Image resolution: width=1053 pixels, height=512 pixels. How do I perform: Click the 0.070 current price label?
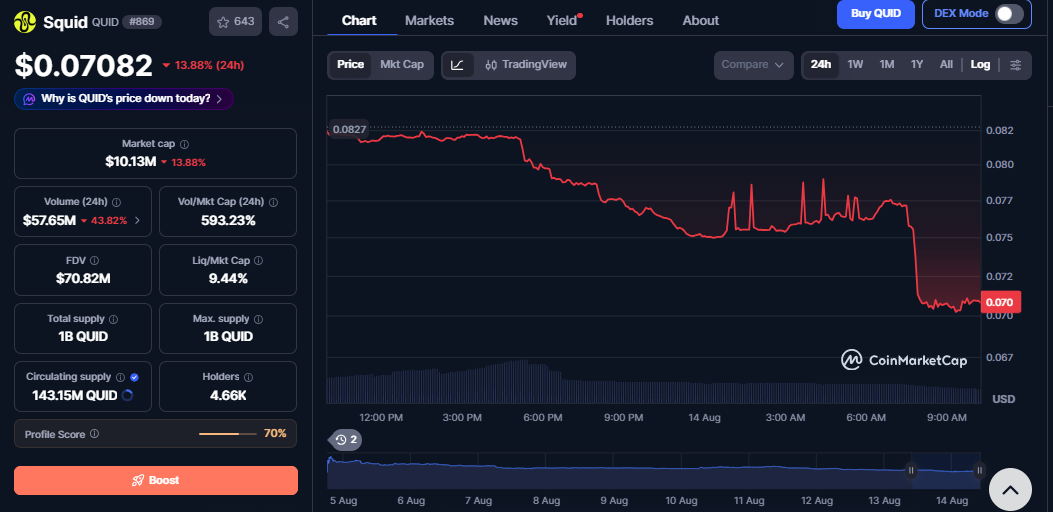click(1001, 302)
